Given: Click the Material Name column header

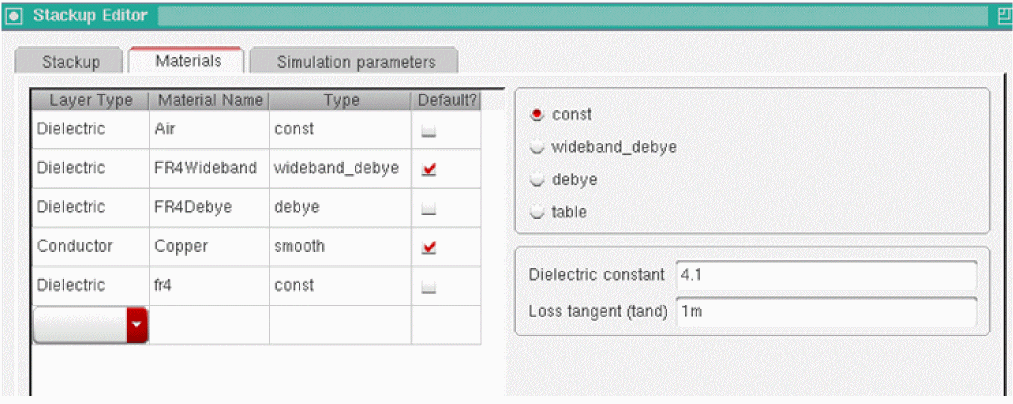Looking at the screenshot, I should click(x=210, y=100).
